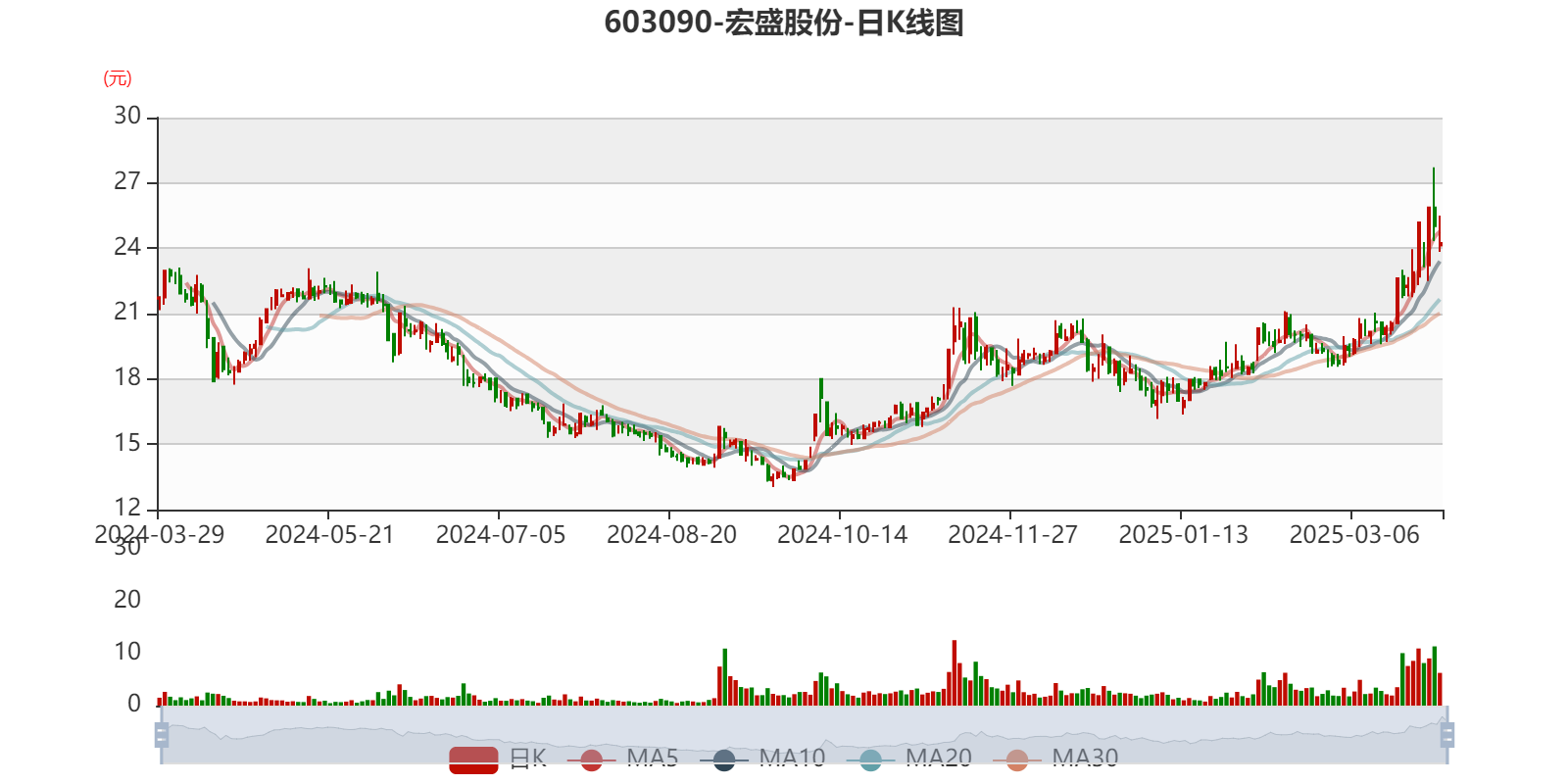Click the 21 price axis label

127,313
